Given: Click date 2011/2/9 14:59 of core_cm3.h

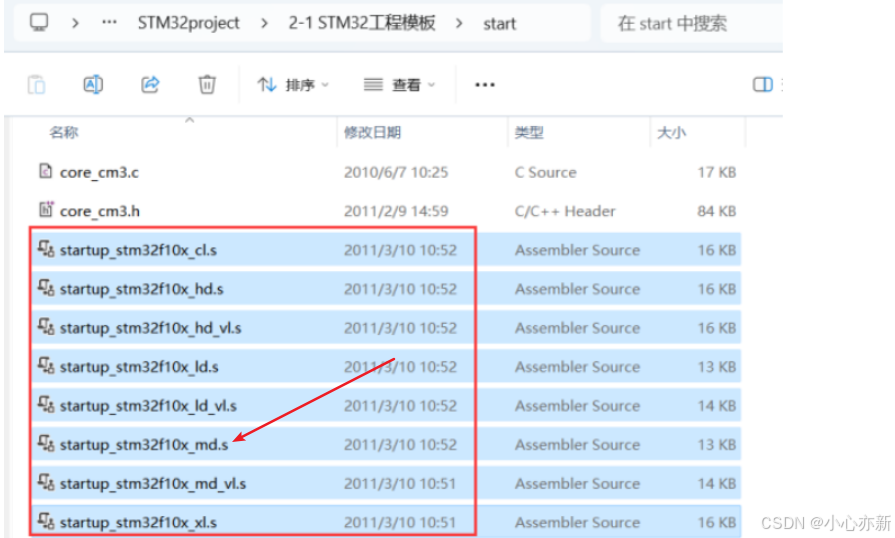Looking at the screenshot, I should [x=396, y=211].
